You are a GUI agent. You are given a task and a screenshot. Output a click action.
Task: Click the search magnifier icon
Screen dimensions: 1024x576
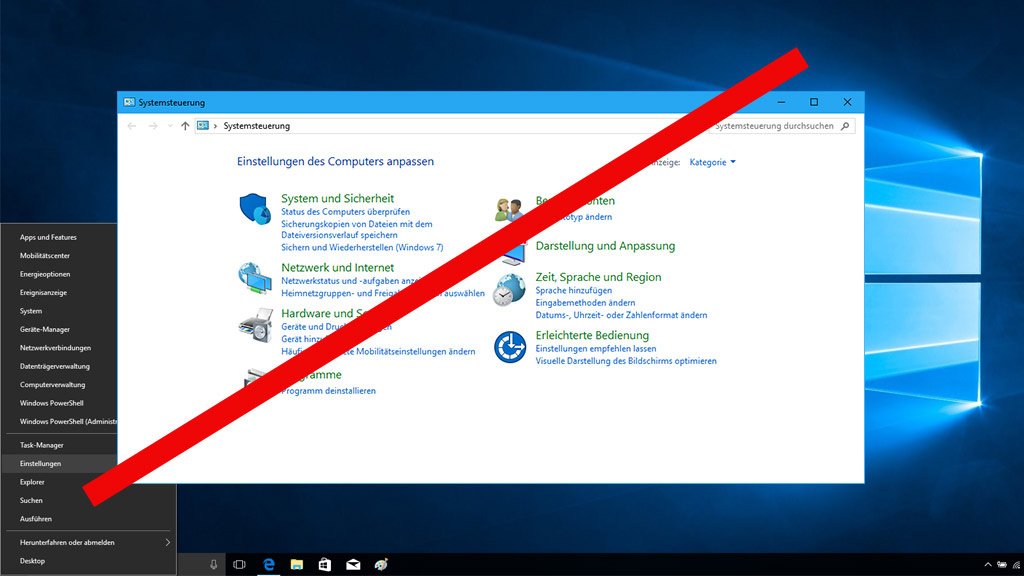pyautogui.click(x=845, y=126)
